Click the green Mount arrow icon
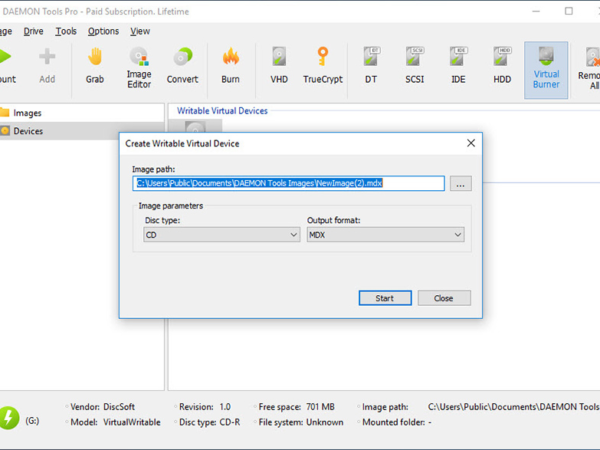The width and height of the screenshot is (600, 450). click(x=5, y=56)
